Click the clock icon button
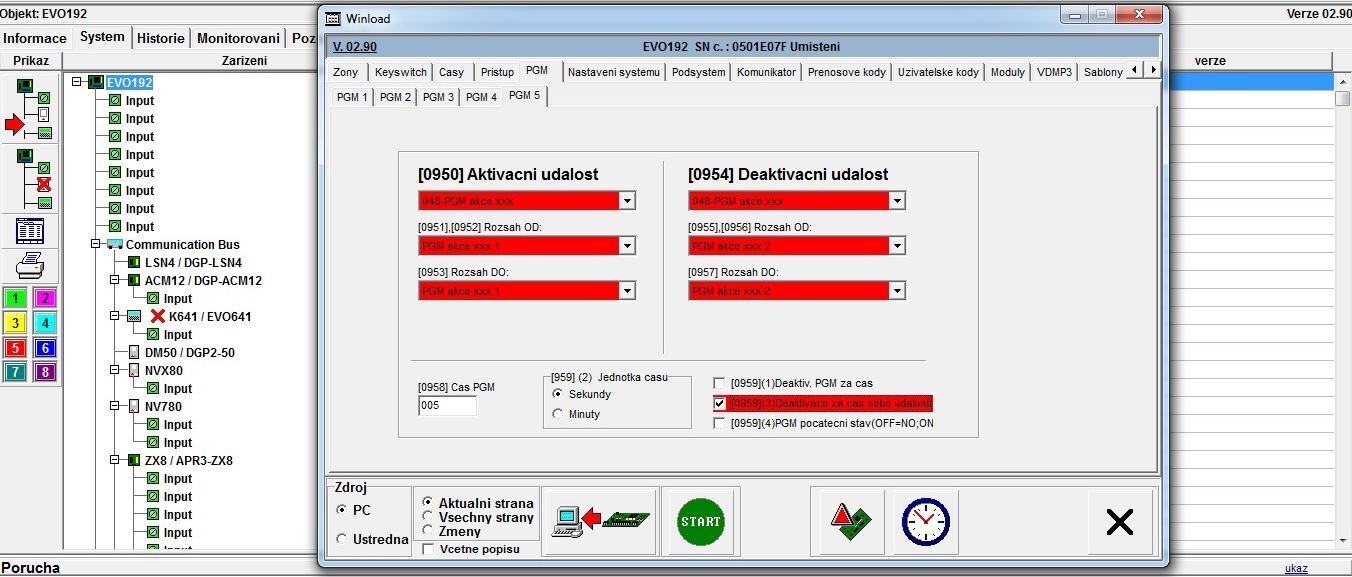1352x577 pixels. tap(925, 521)
